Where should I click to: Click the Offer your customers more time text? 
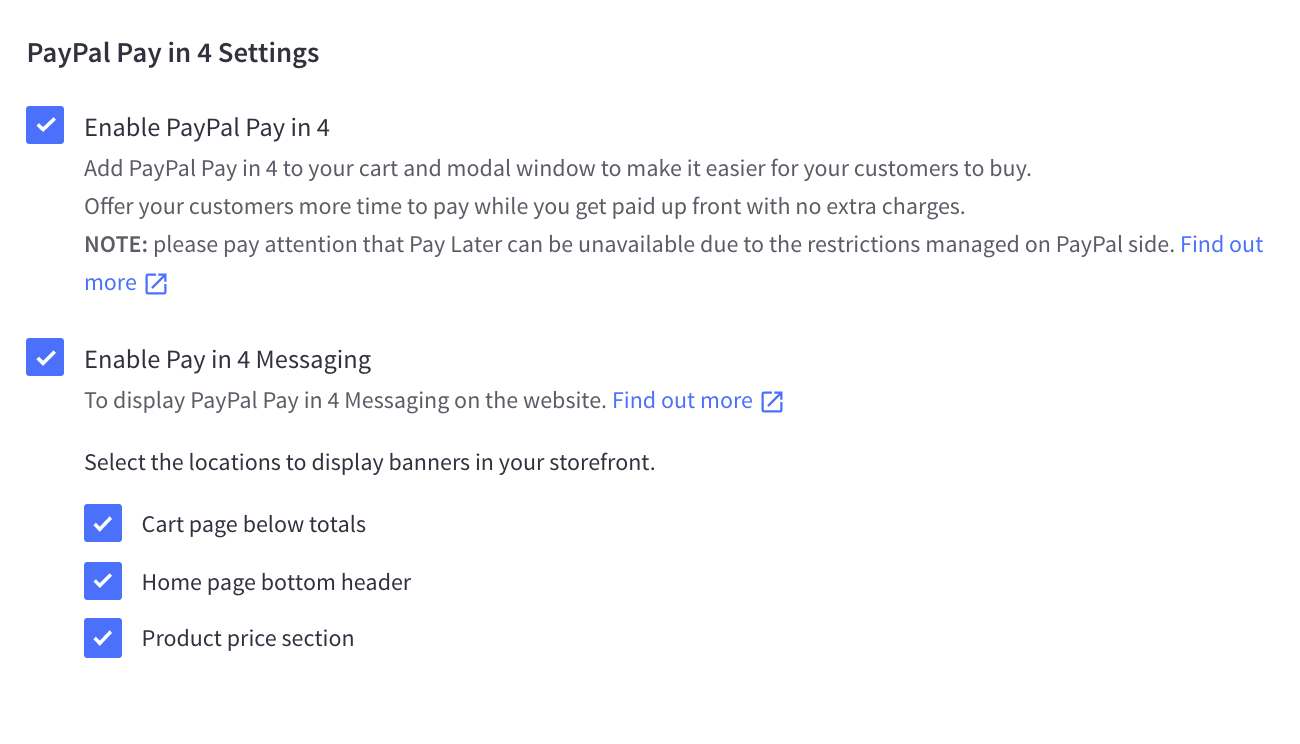pos(524,207)
